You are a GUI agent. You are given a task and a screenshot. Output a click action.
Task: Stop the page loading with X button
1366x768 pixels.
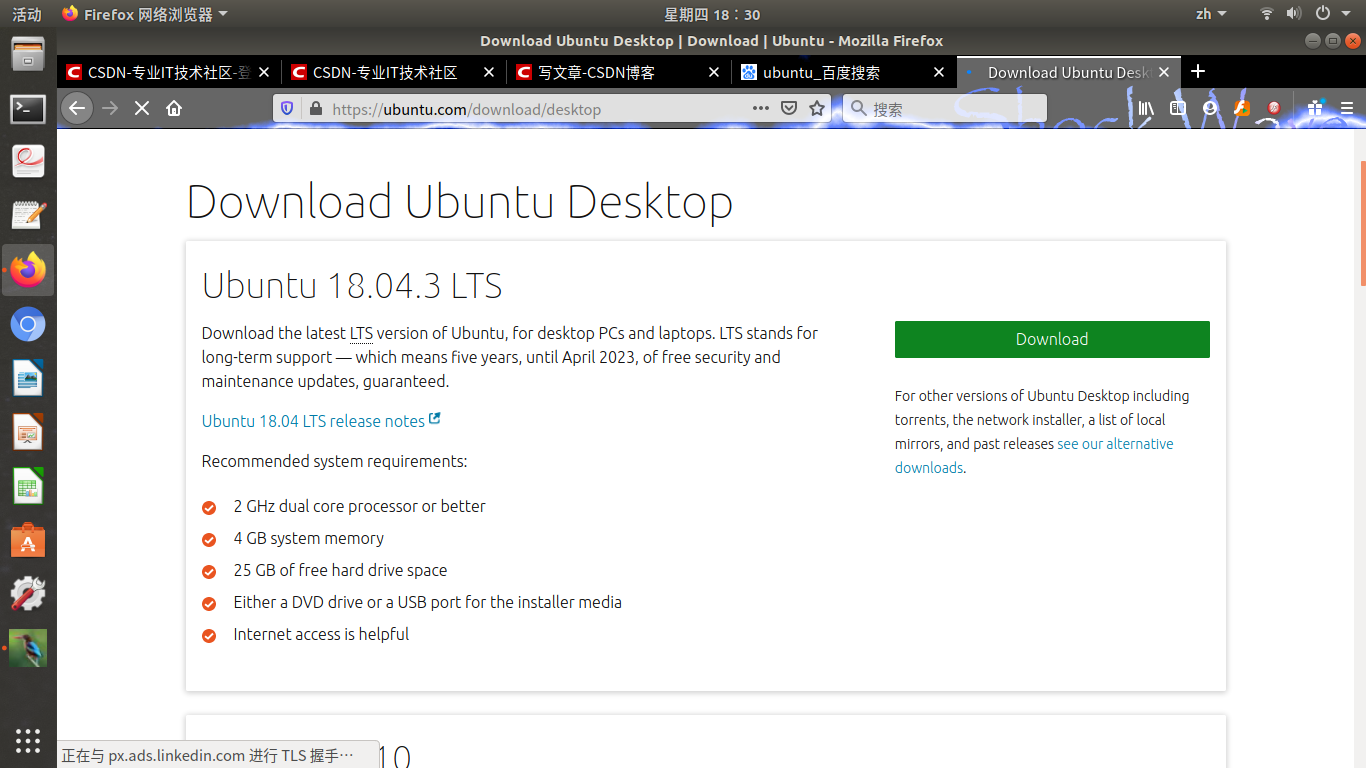142,108
